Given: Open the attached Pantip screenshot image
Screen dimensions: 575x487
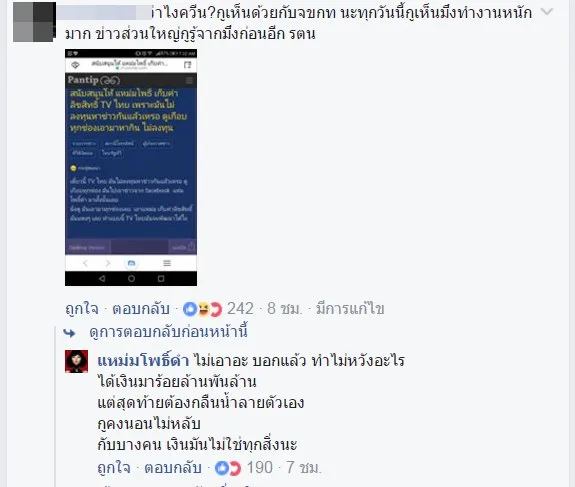Looking at the screenshot, I should point(131,167).
